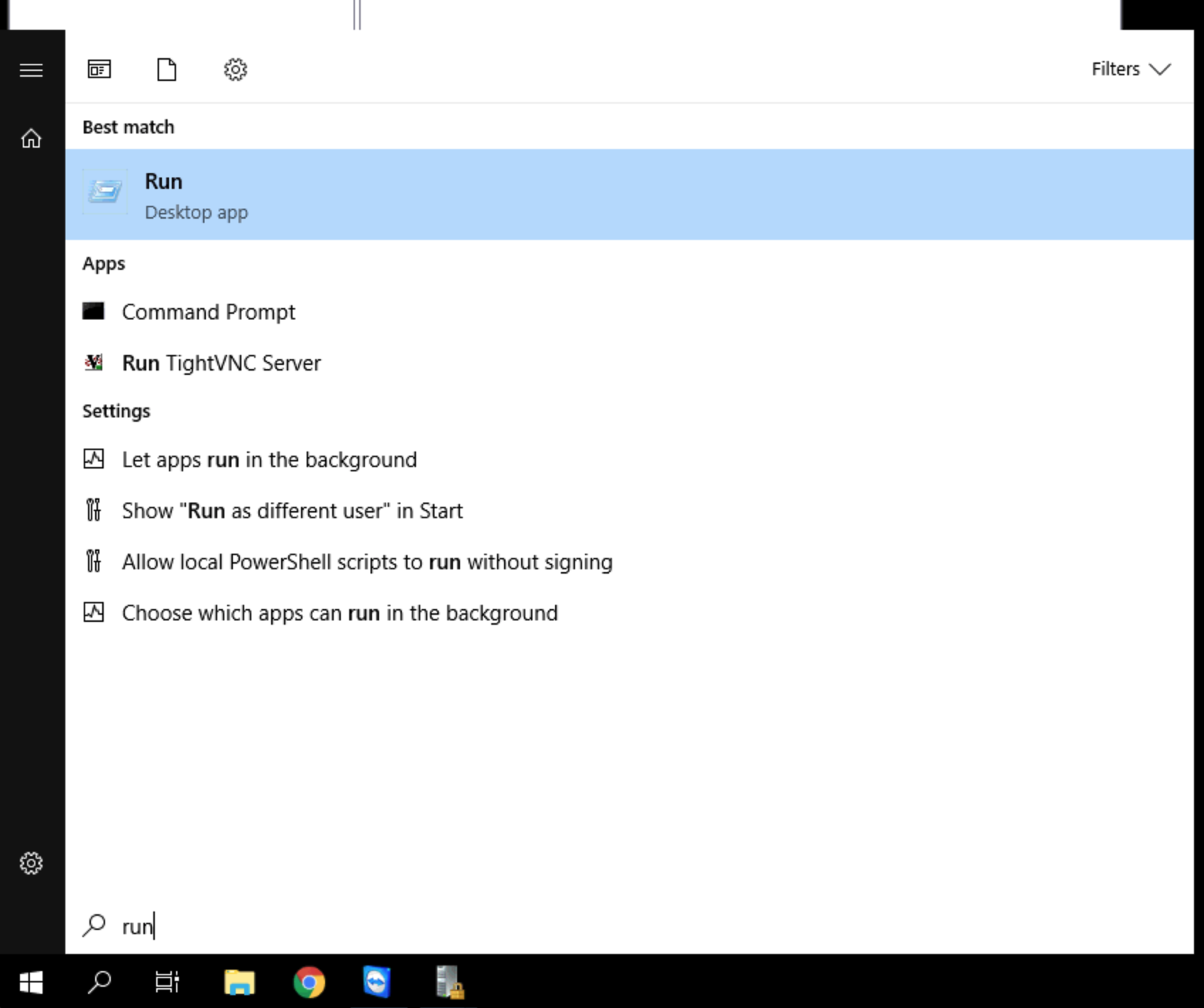Open TeamViewer from taskbar
The height and width of the screenshot is (1008, 1204).
tap(376, 982)
